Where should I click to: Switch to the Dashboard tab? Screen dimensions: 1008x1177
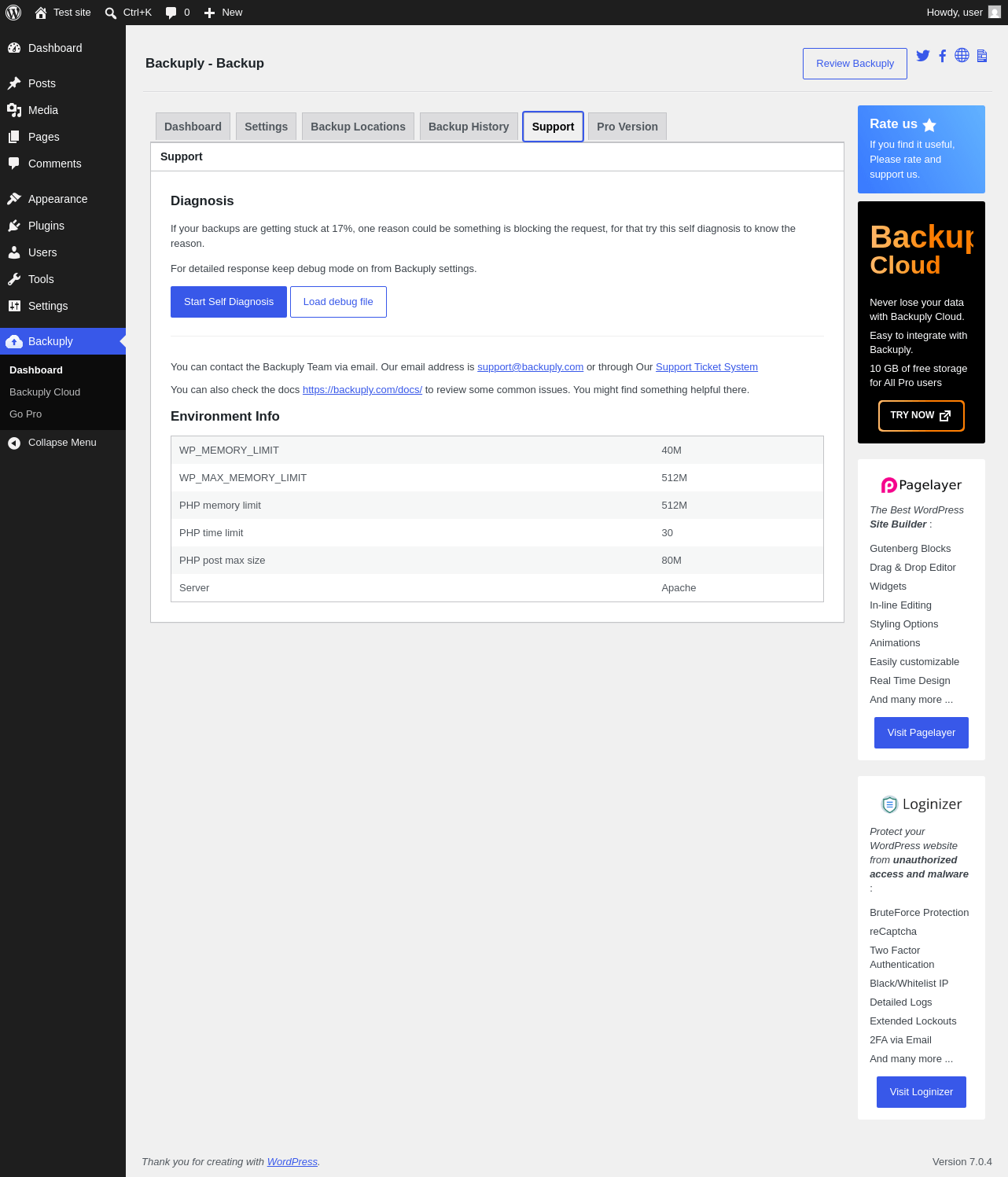(193, 127)
